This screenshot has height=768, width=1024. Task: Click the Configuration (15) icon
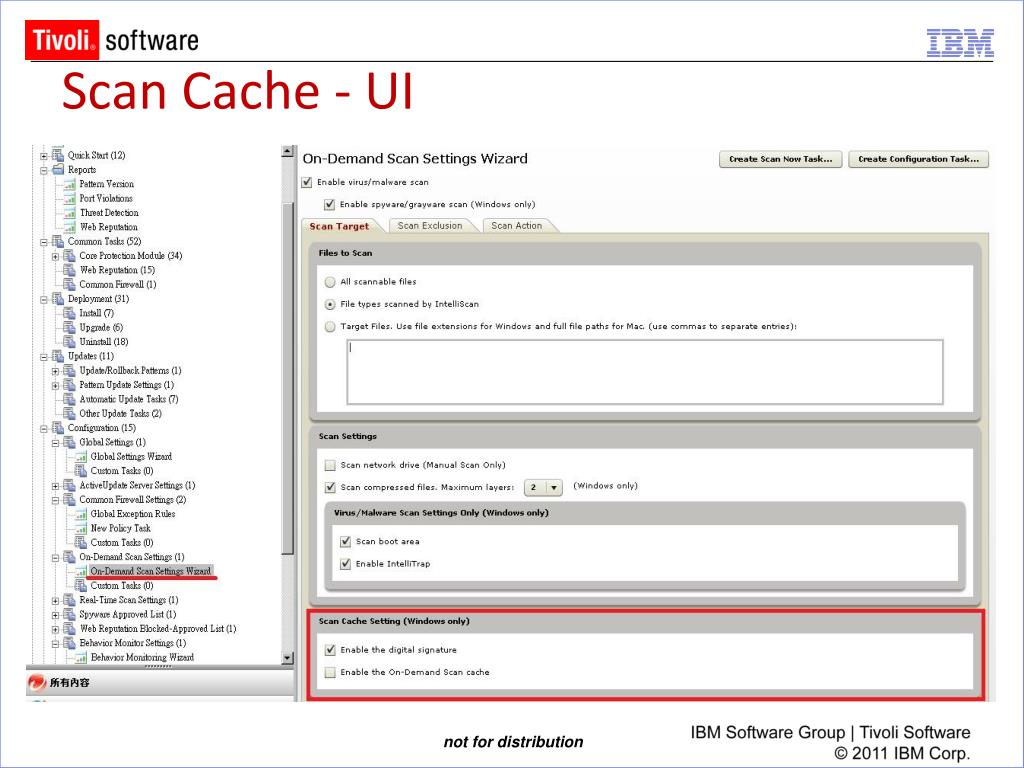(x=57, y=428)
